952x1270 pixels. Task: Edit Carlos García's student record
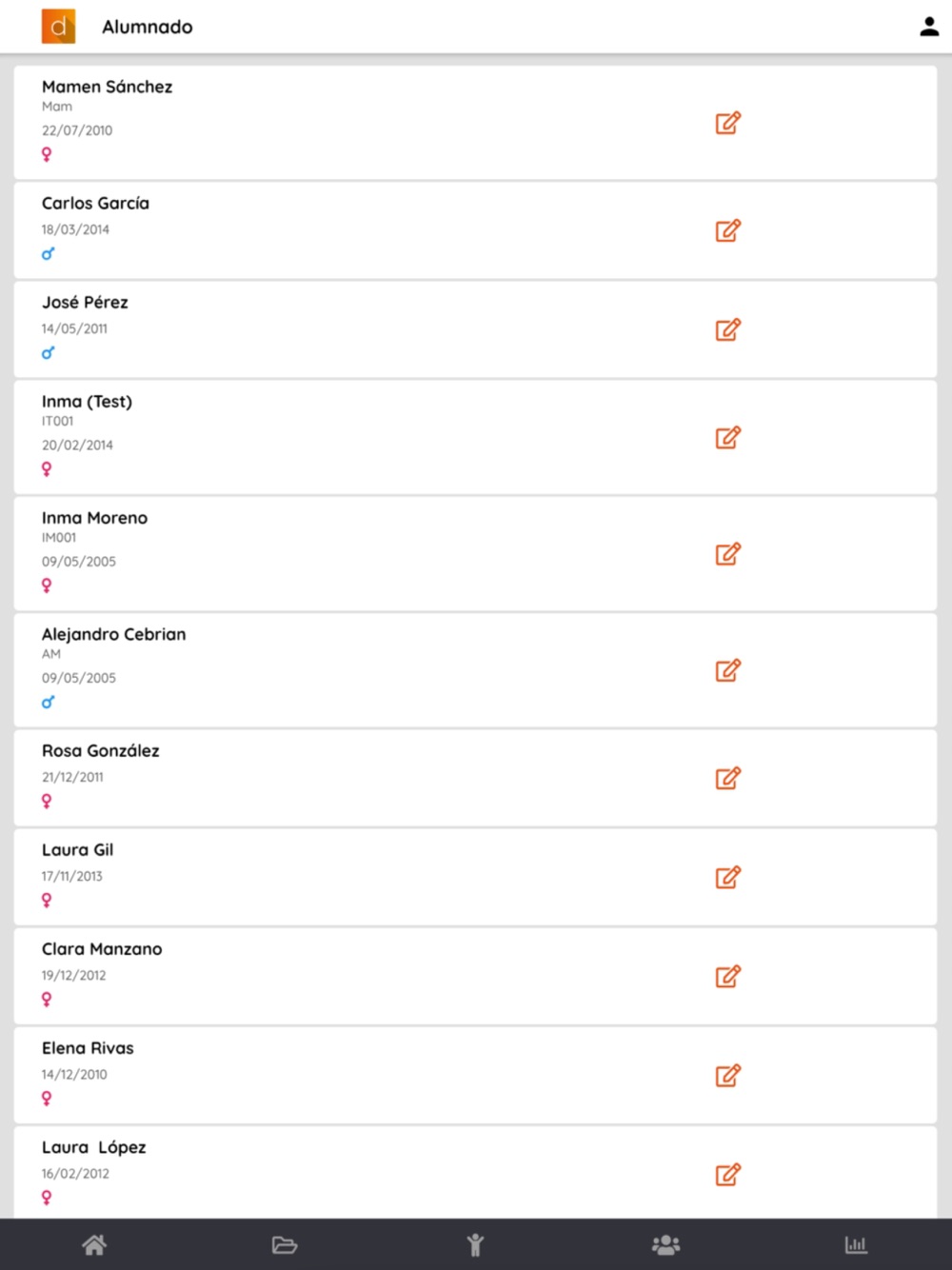(x=727, y=230)
